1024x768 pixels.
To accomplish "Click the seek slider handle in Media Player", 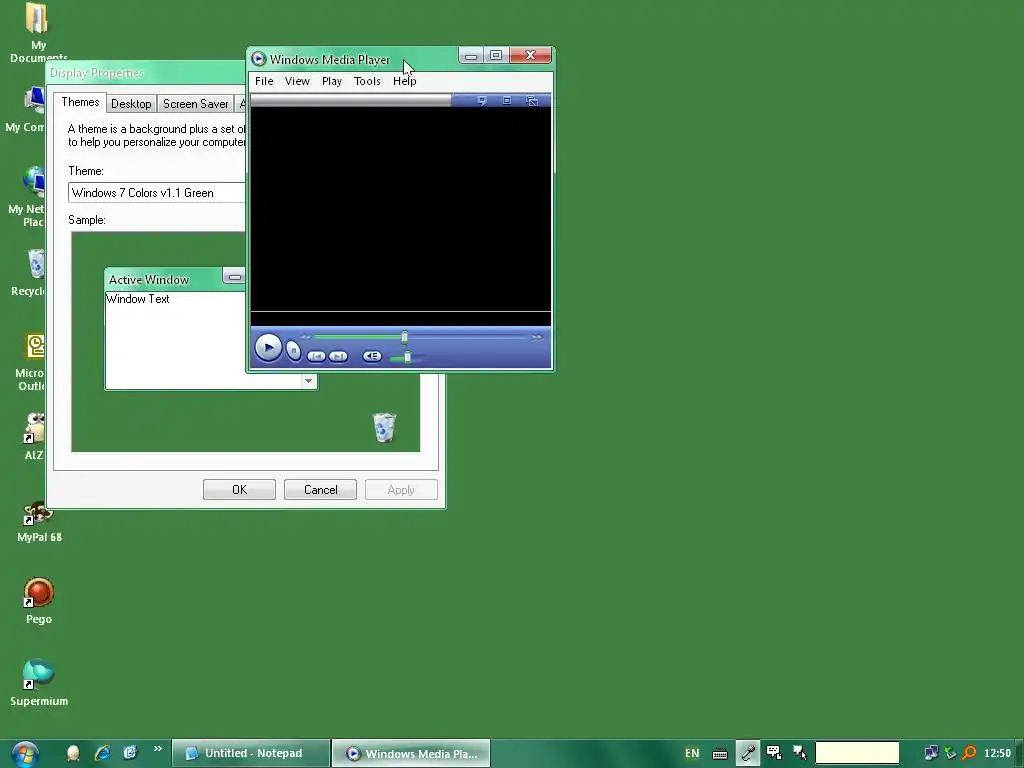I will [x=404, y=337].
